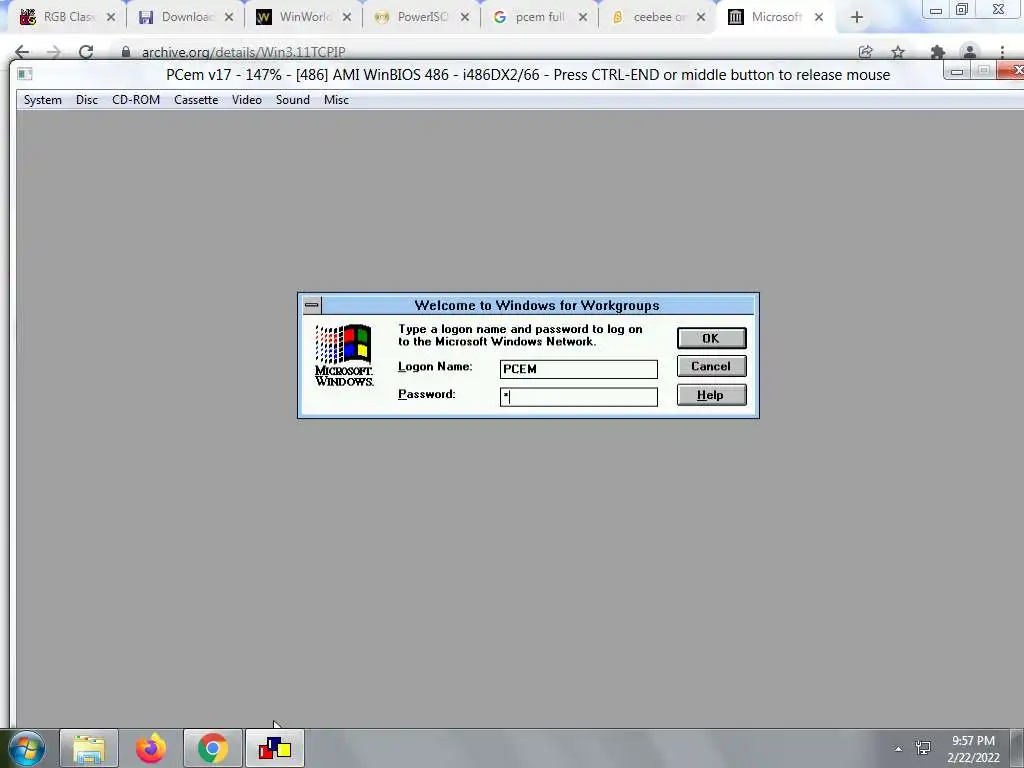Click the PCem window system icon
Viewport: 1024px width, 768px height.
25,74
